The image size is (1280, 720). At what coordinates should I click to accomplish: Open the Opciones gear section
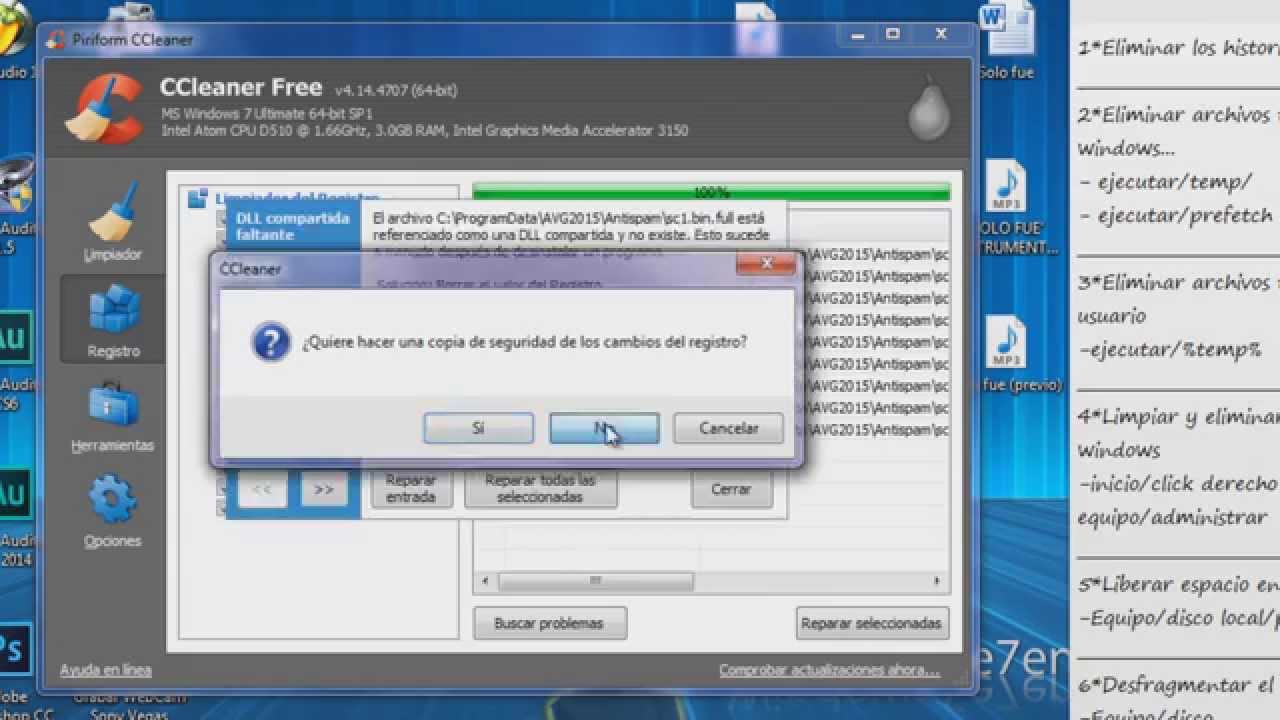tap(112, 512)
